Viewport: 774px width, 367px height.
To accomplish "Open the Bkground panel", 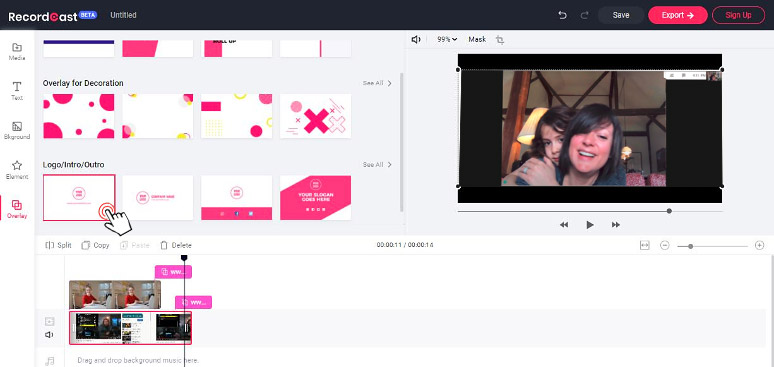I will point(17,130).
